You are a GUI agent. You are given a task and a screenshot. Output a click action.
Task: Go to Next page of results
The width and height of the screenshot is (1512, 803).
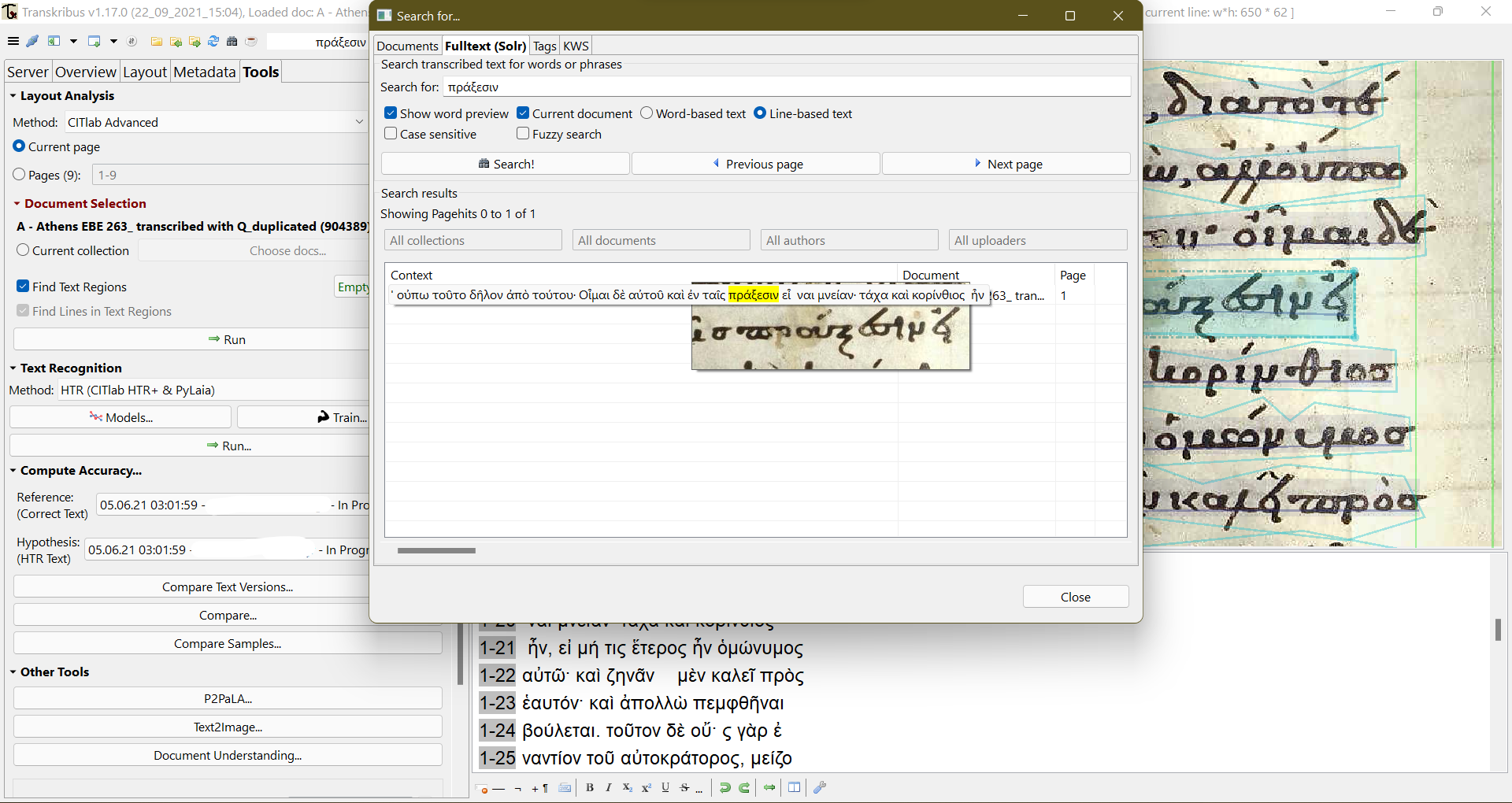pos(1006,164)
